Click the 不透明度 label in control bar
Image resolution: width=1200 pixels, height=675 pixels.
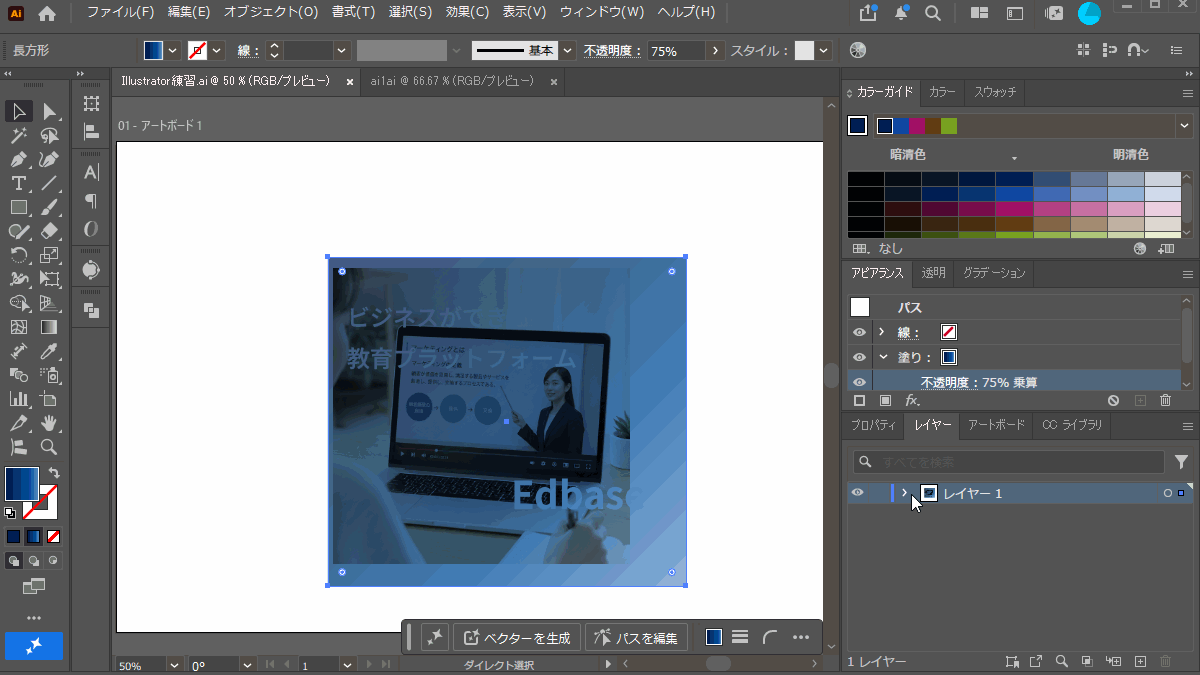[x=613, y=51]
